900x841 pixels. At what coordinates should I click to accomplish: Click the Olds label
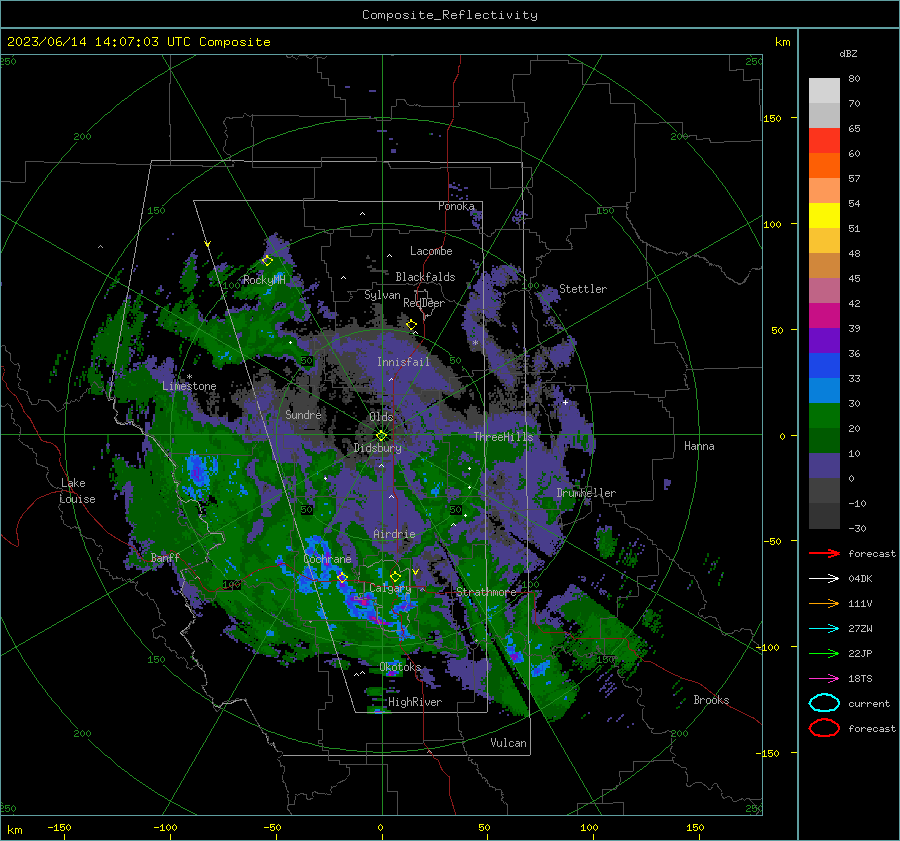coord(381,417)
